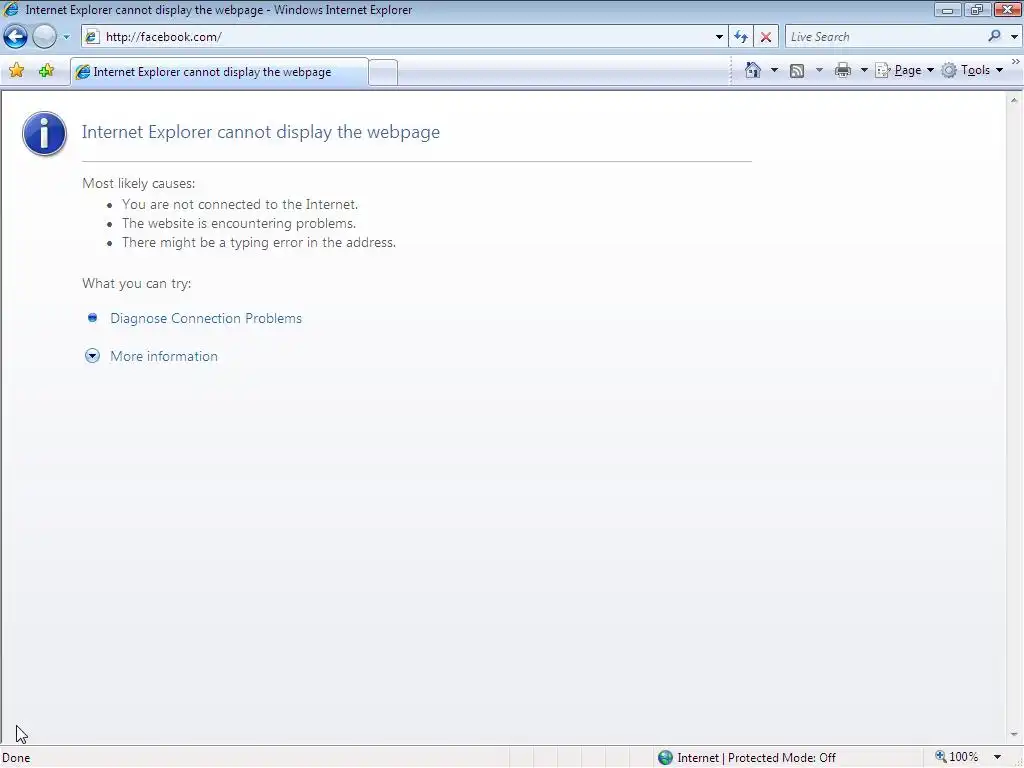Open the search provider options dropdown
Viewport: 1024px width, 768px height.
(1014, 37)
